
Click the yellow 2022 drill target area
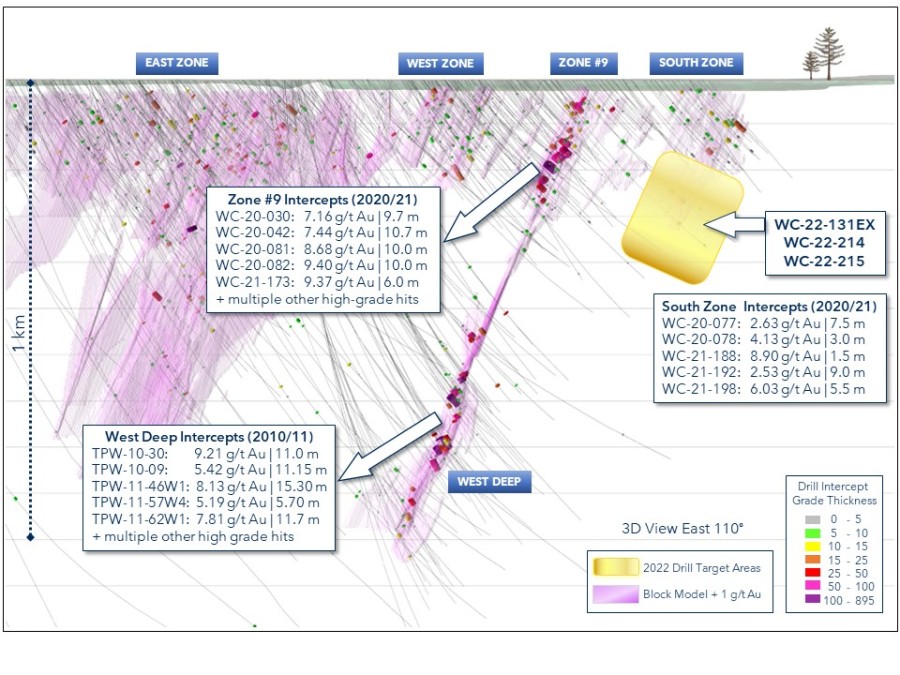(x=683, y=218)
